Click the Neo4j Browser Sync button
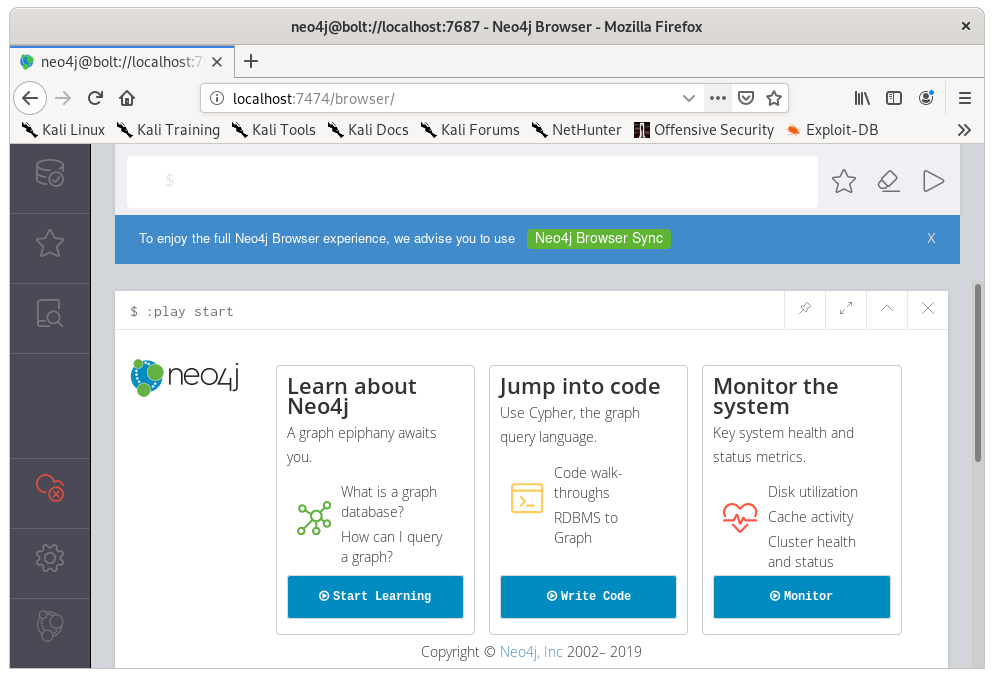994x678 pixels. pyautogui.click(x=598, y=238)
